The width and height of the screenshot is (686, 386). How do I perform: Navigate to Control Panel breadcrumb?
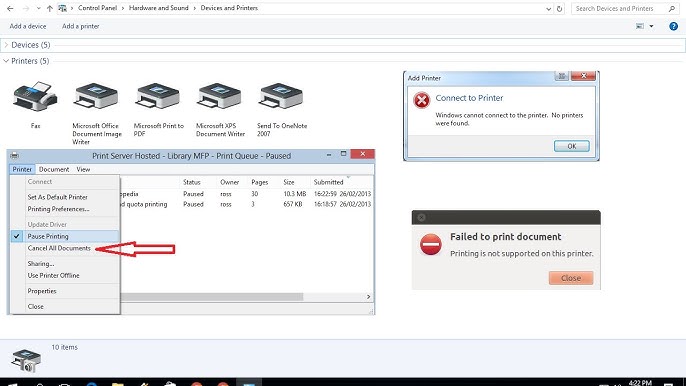[97, 8]
